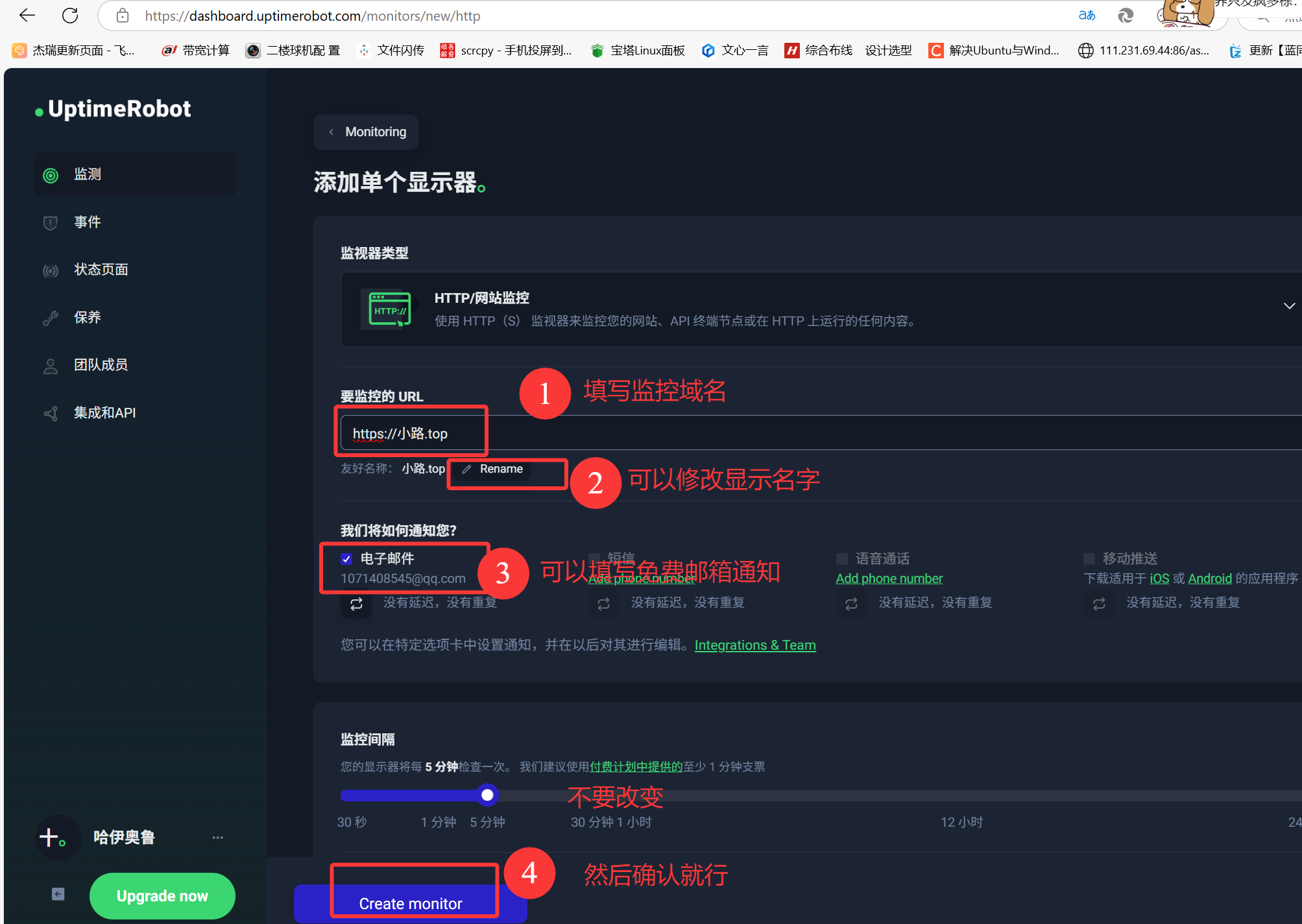
Task: Click the translate icon in address bar
Action: [1087, 16]
